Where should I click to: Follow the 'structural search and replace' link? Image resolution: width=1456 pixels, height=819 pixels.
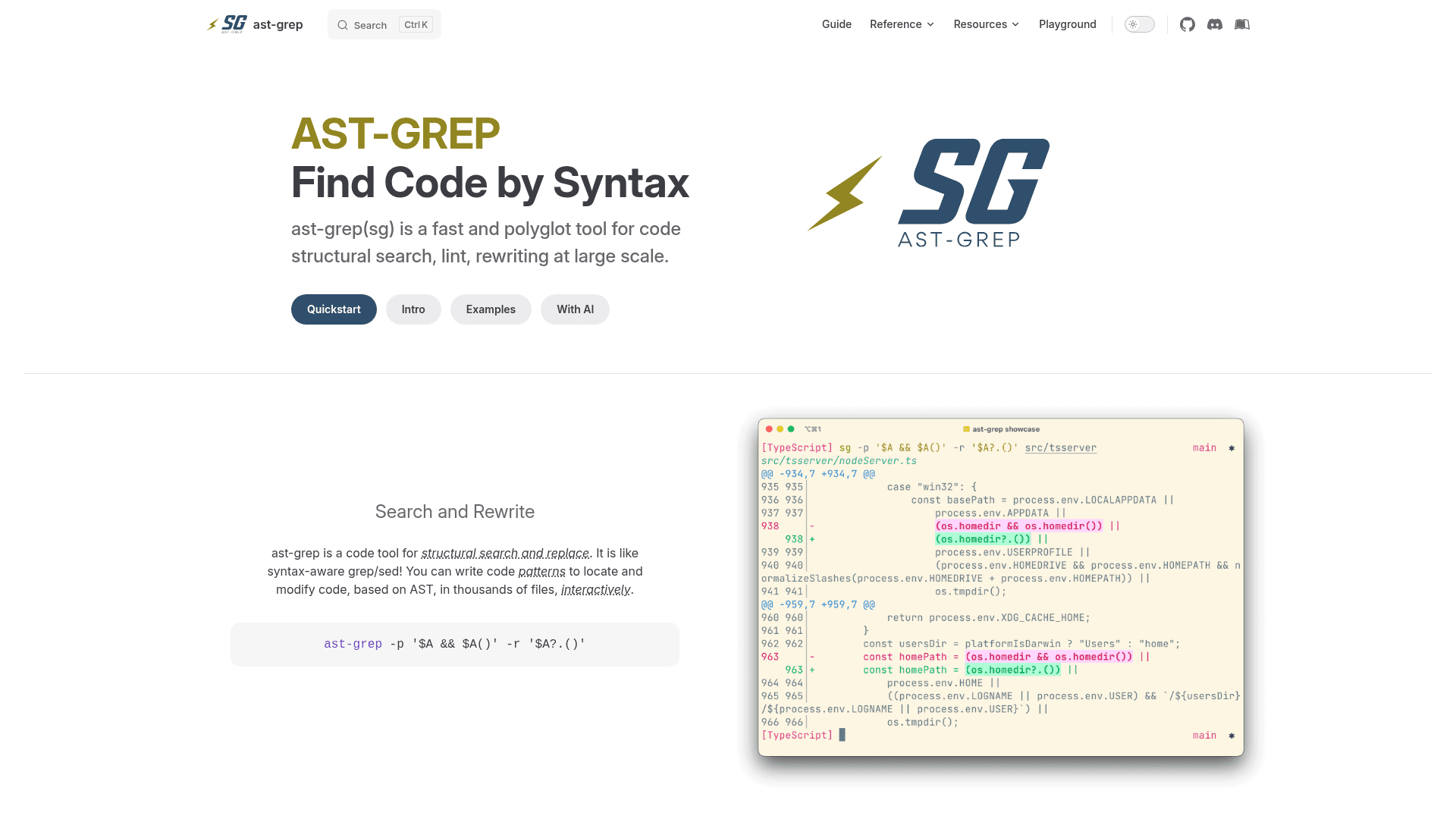pos(505,553)
